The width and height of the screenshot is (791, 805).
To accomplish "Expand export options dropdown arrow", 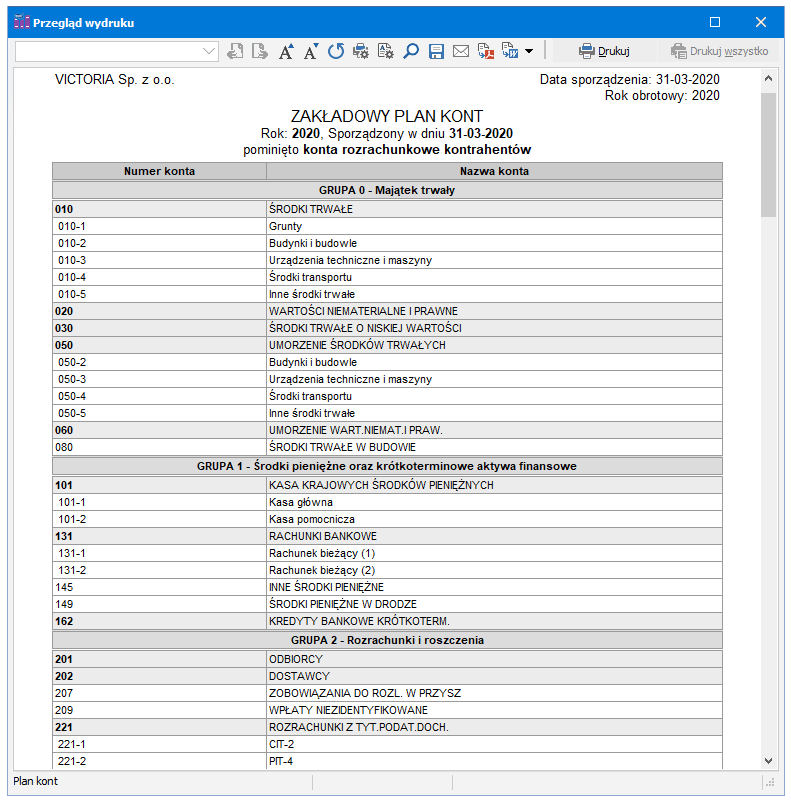I will [529, 51].
